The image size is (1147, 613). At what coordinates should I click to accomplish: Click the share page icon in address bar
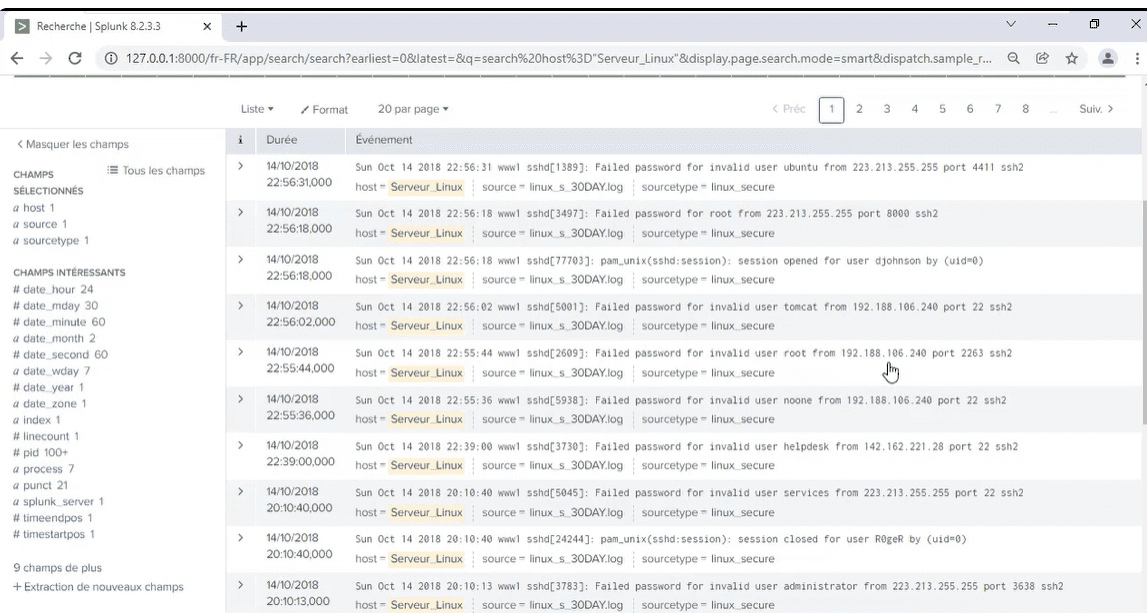pyautogui.click(x=1042, y=59)
